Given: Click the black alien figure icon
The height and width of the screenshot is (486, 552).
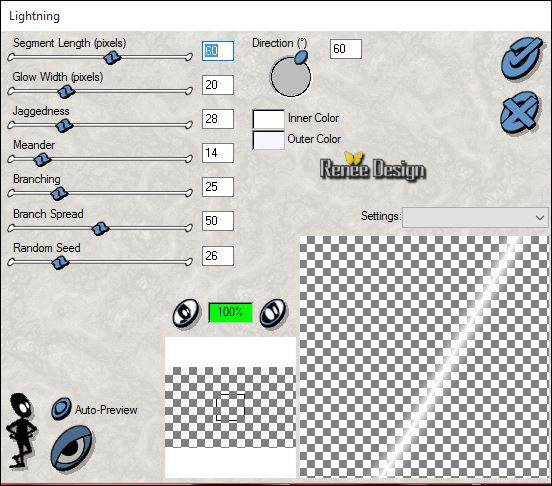Looking at the screenshot, I should [x=22, y=431].
